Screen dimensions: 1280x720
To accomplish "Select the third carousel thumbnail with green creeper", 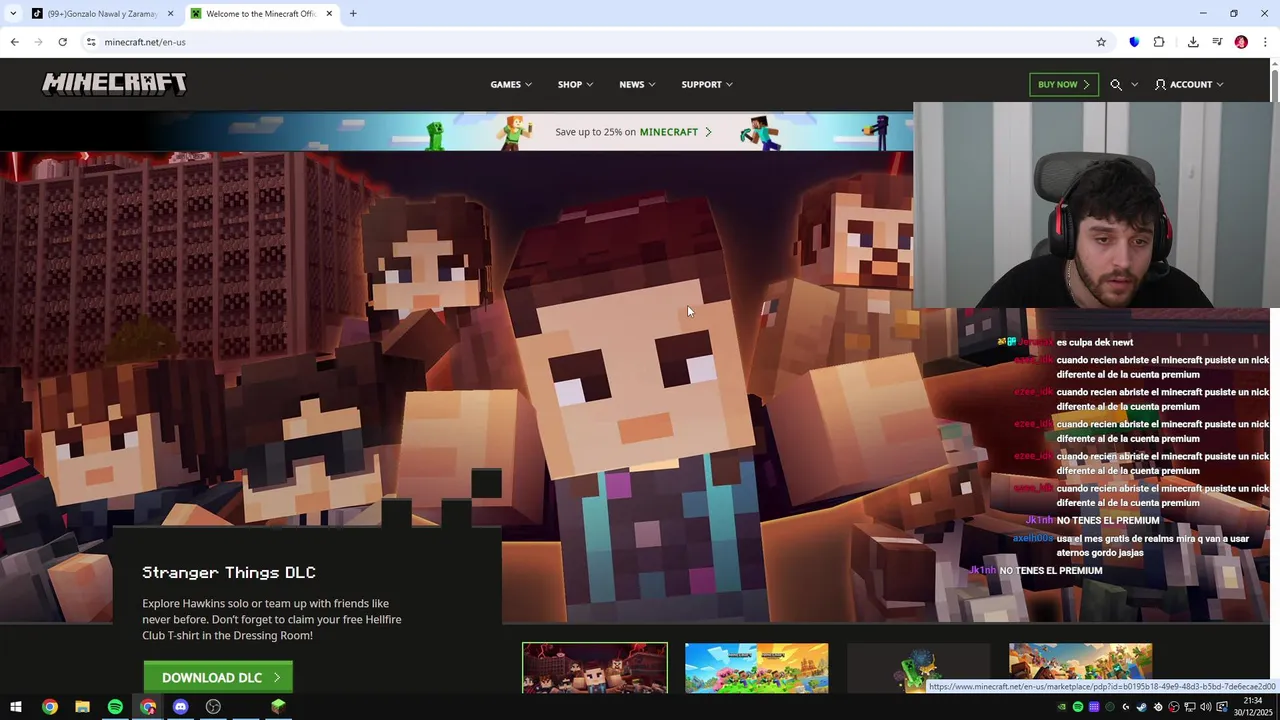I will 919,668.
